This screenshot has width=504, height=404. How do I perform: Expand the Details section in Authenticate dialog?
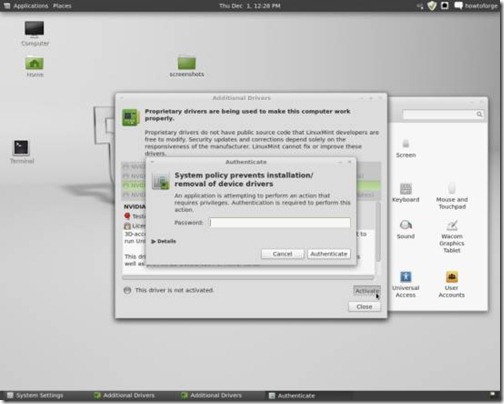pyautogui.click(x=163, y=241)
